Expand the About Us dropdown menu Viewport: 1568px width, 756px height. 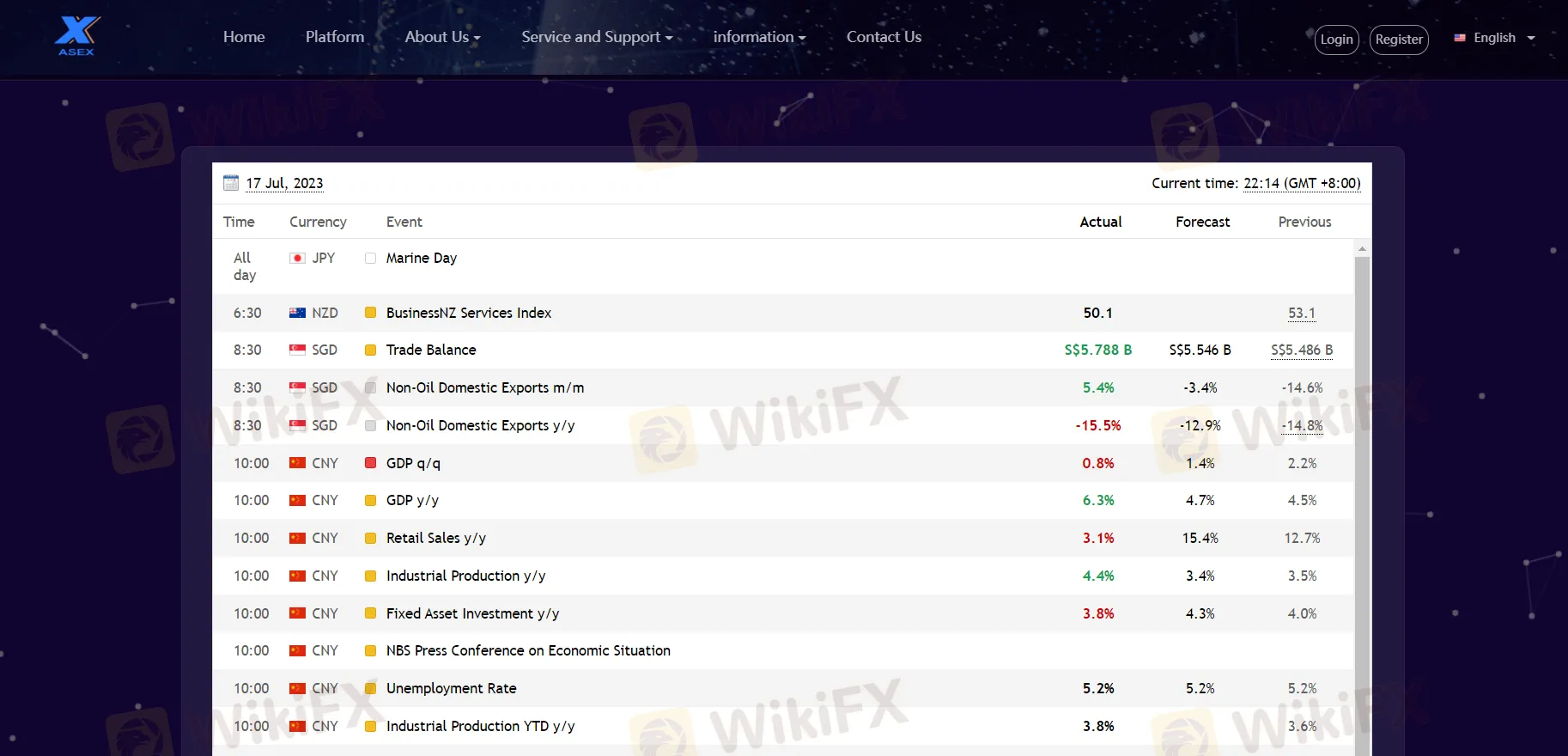[442, 37]
